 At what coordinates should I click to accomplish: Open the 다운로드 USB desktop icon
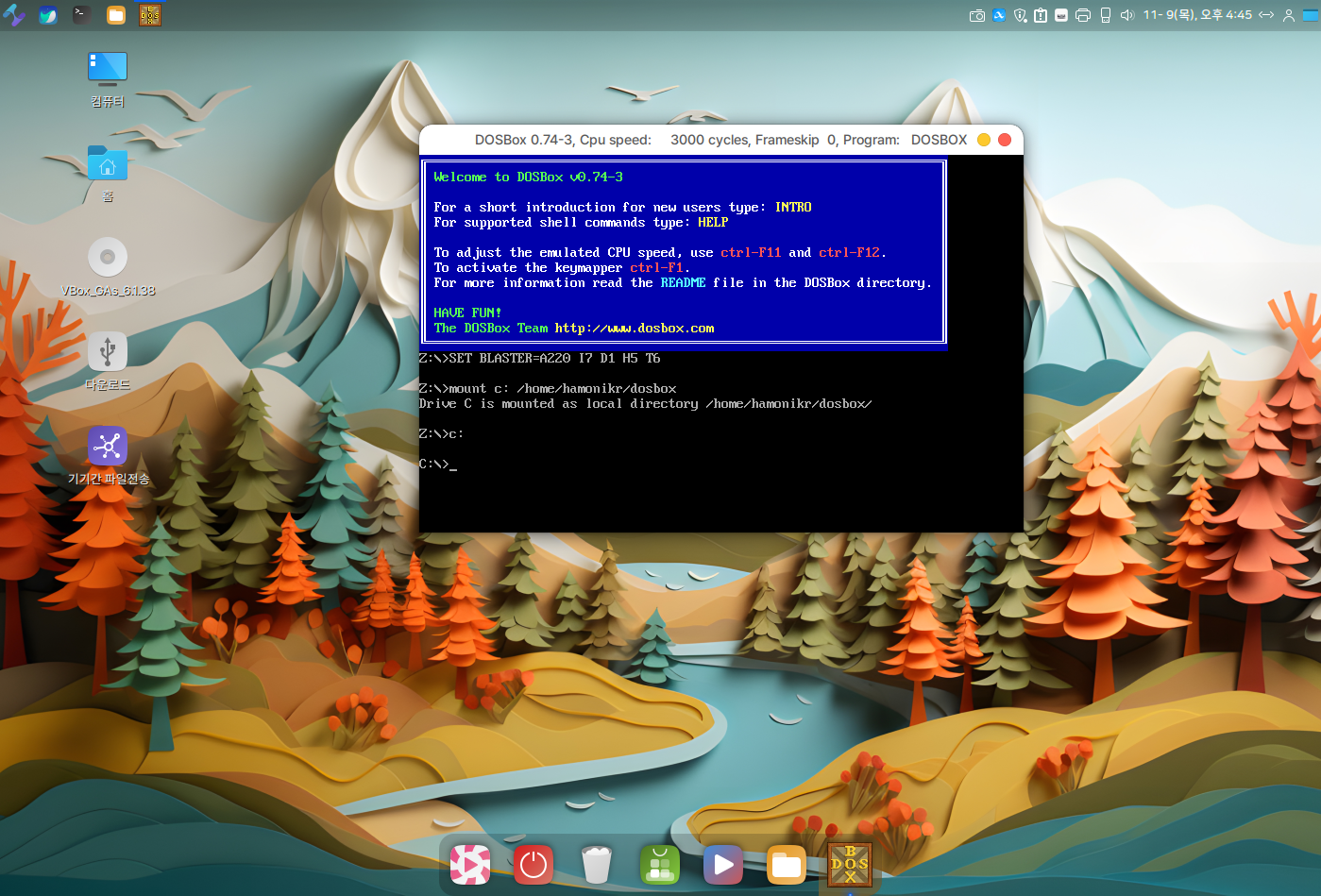(108, 352)
